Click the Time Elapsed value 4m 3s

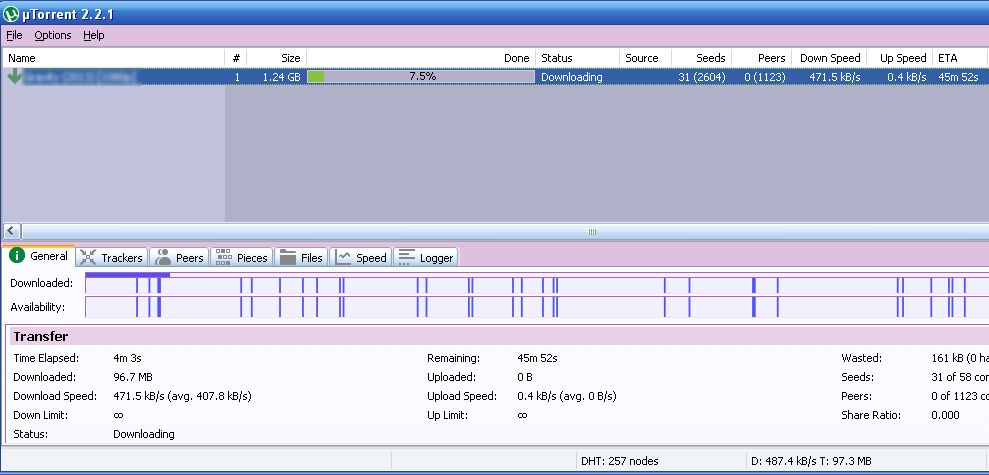(x=127, y=358)
